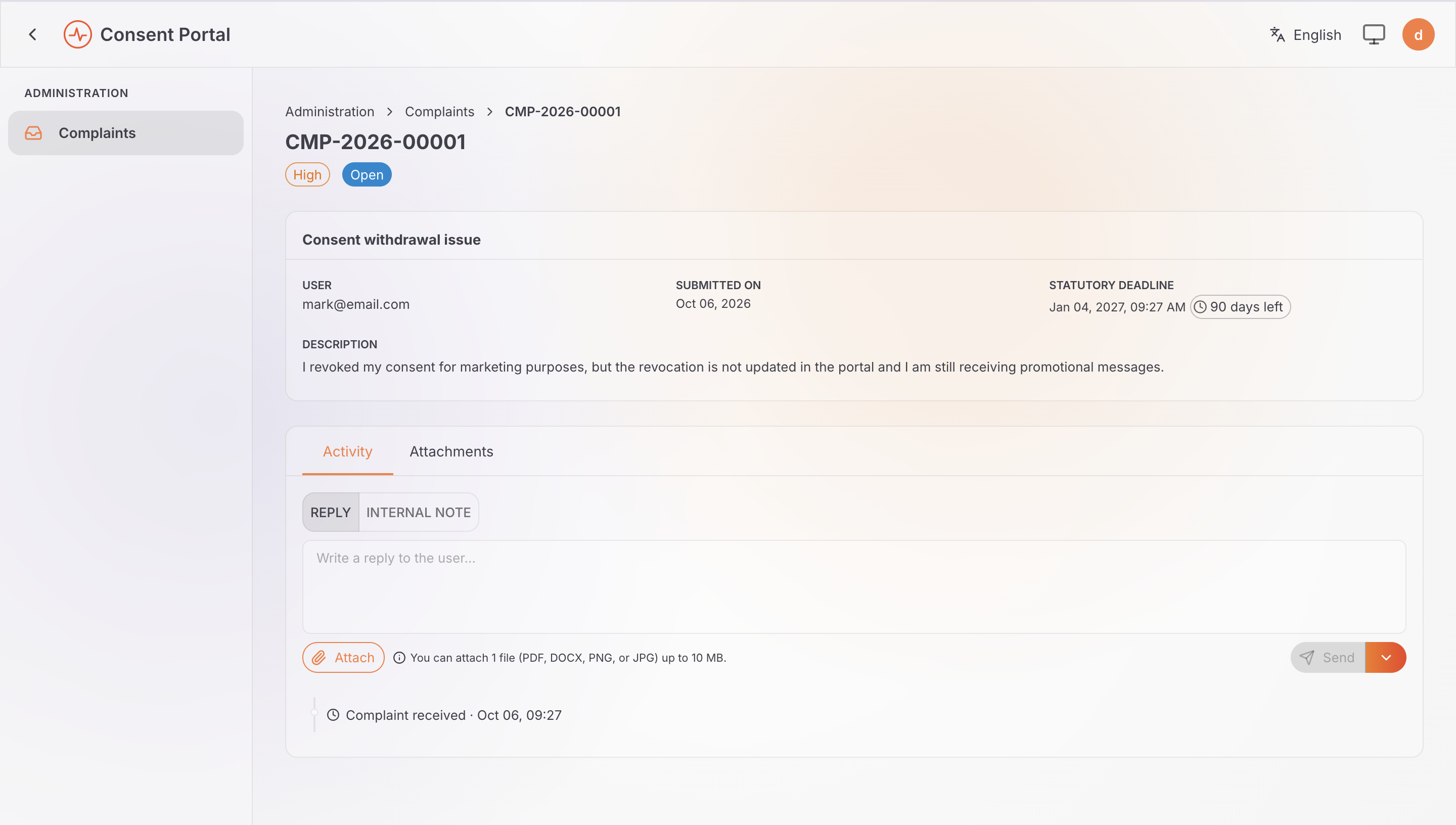1456x825 pixels.
Task: Click the Open status badge
Action: [367, 174]
